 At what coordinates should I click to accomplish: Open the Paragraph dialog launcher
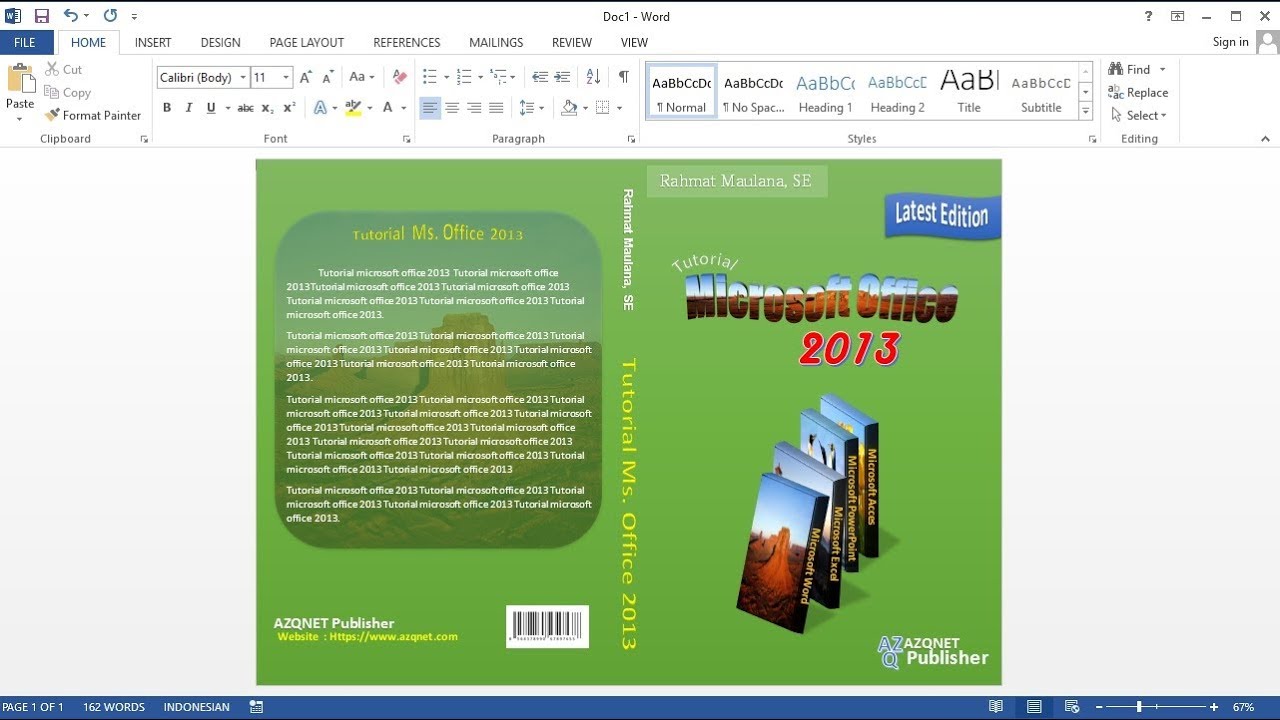pos(631,139)
